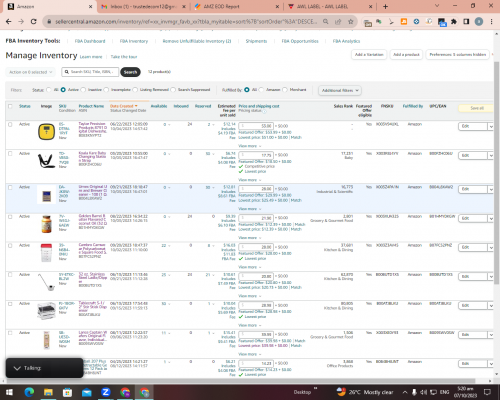The height and width of the screenshot is (400, 500).
Task: Select the Search Suppressed radio button
Action: pos(173,90)
